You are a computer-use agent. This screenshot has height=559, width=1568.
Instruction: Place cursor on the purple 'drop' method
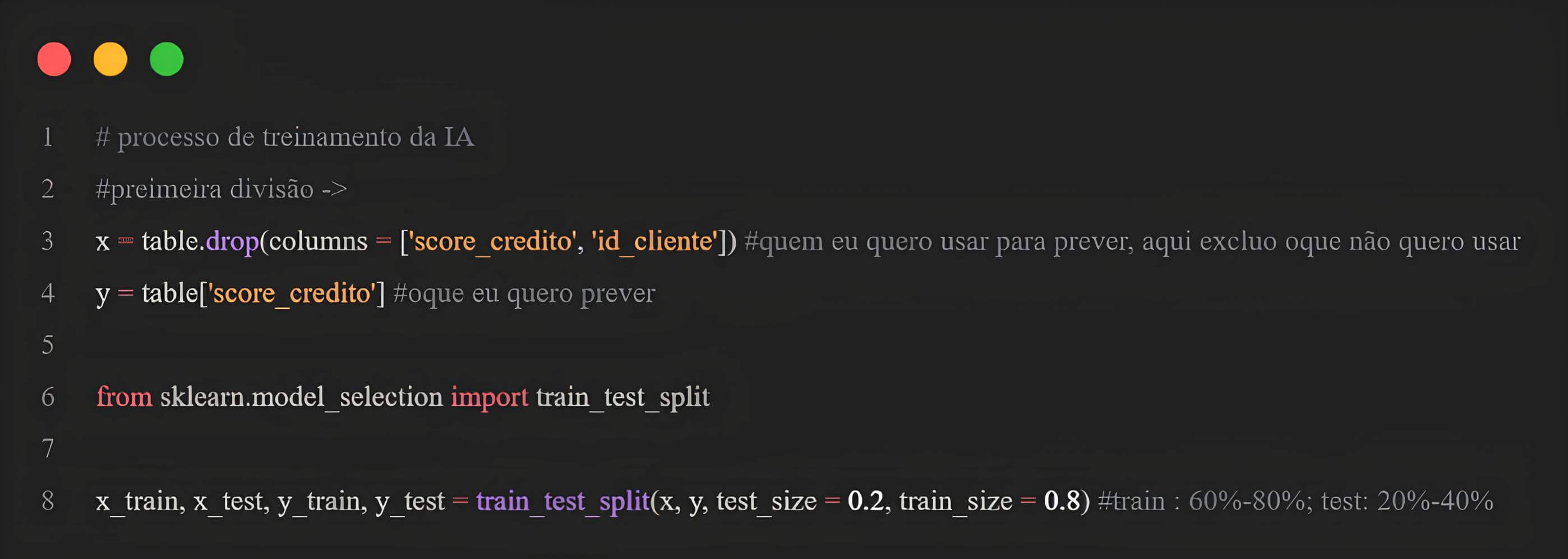232,242
